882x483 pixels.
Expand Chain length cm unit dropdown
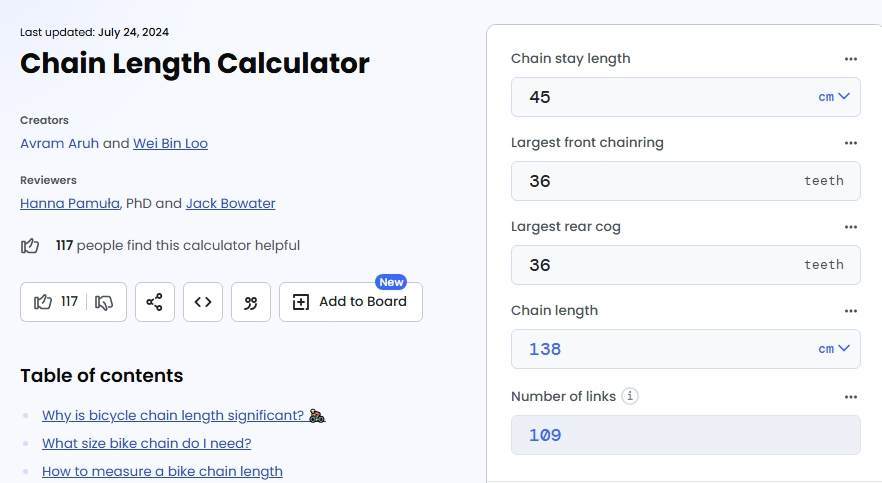834,349
